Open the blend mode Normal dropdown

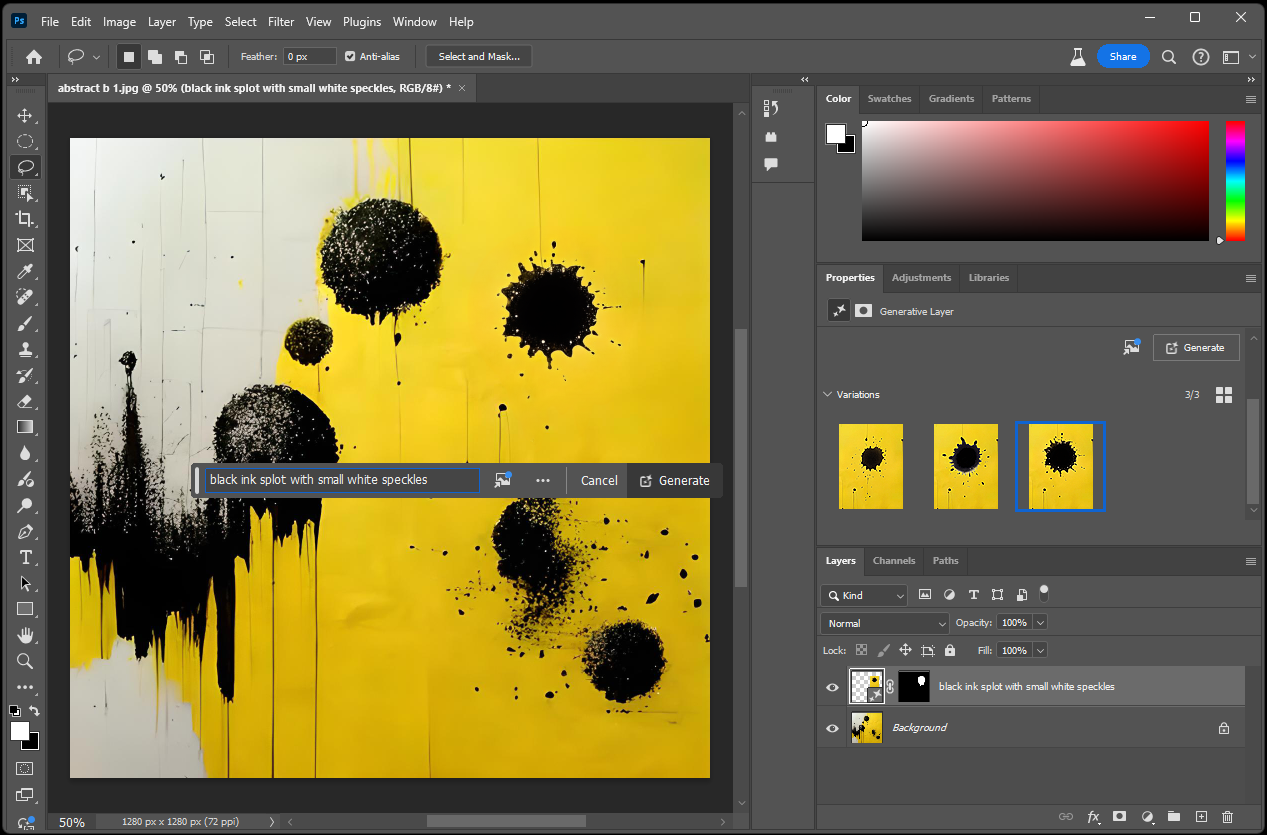(884, 623)
